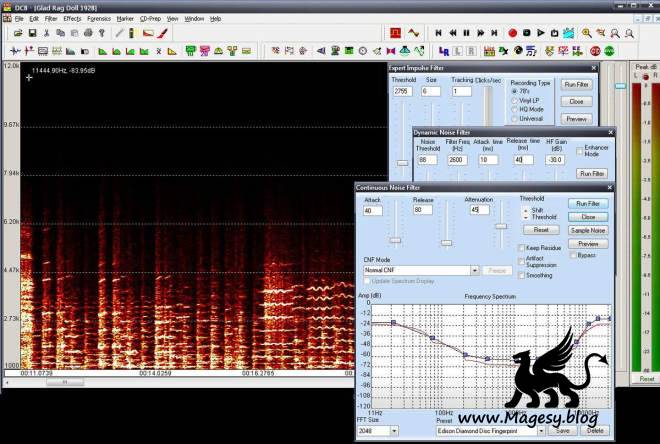
Task: Tick the Keep Residue checkbox
Action: click(x=522, y=248)
